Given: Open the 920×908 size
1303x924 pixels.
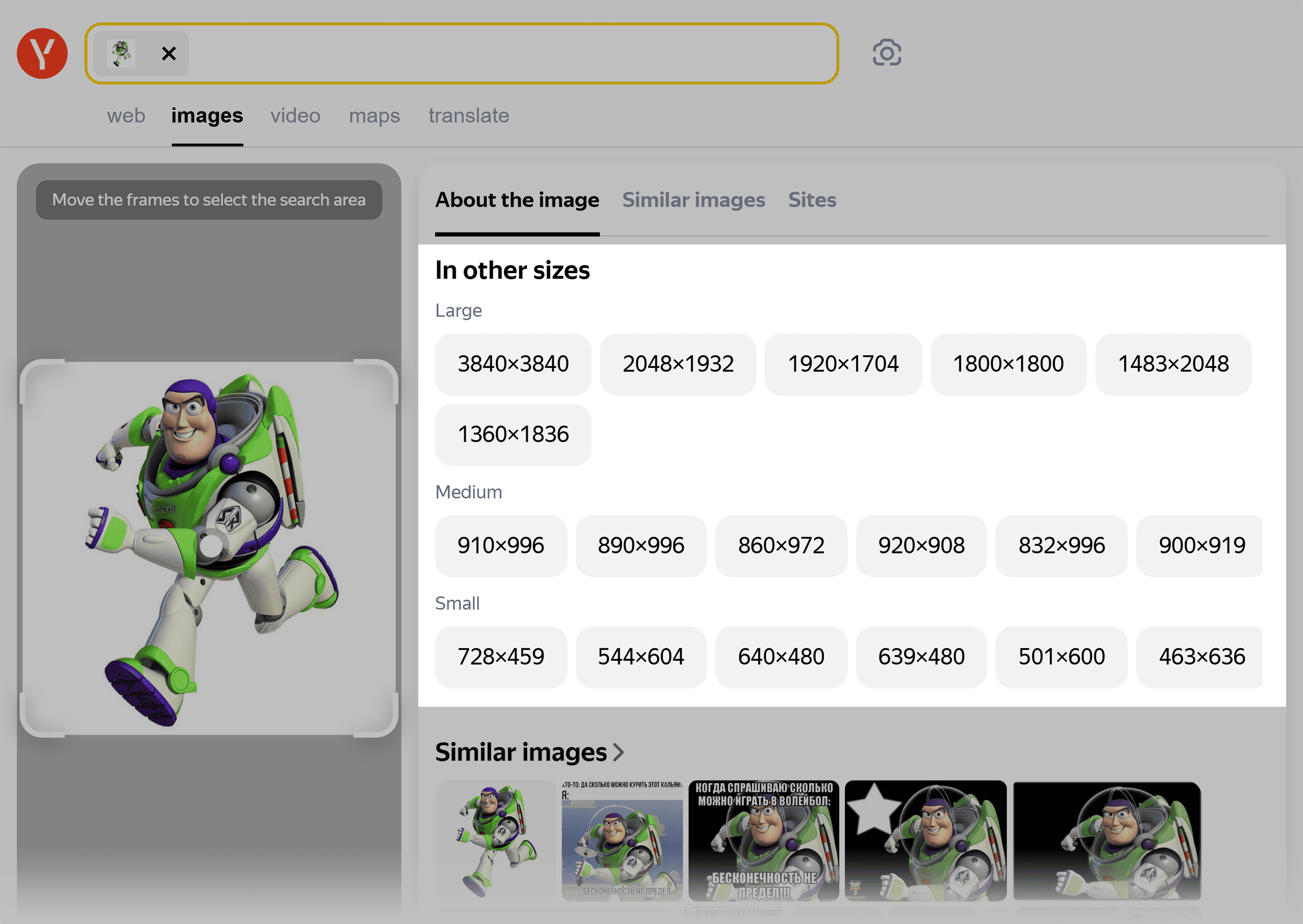Looking at the screenshot, I should 921,546.
